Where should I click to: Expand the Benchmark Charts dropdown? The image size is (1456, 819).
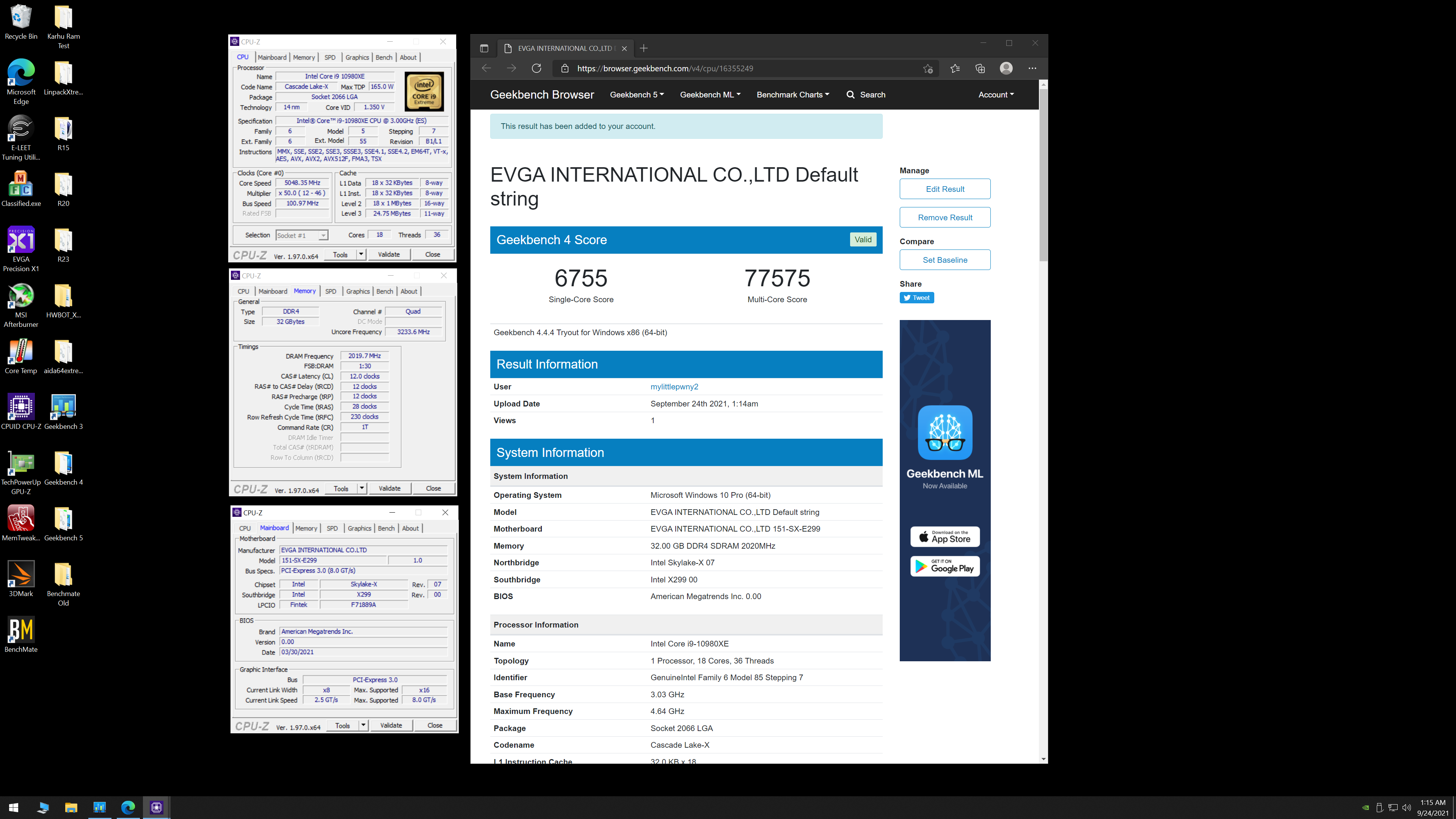(x=792, y=94)
